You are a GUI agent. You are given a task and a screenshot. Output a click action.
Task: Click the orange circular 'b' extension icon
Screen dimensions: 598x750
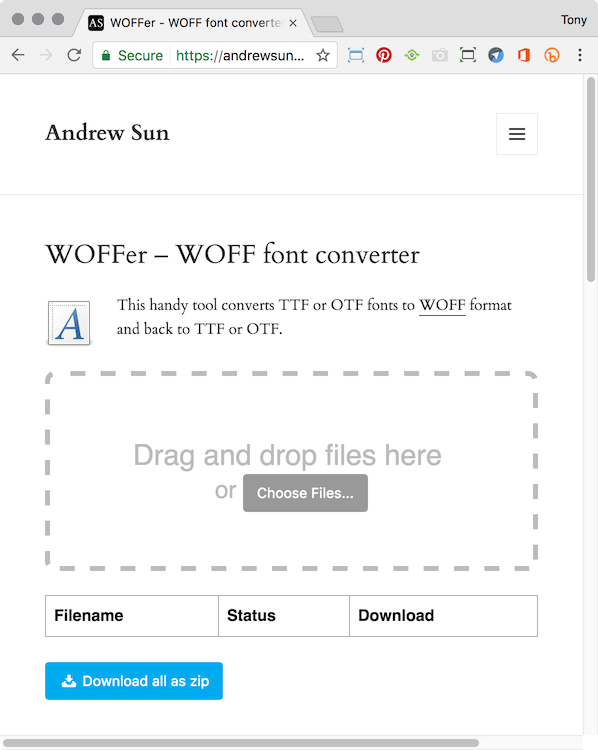pyautogui.click(x=552, y=55)
